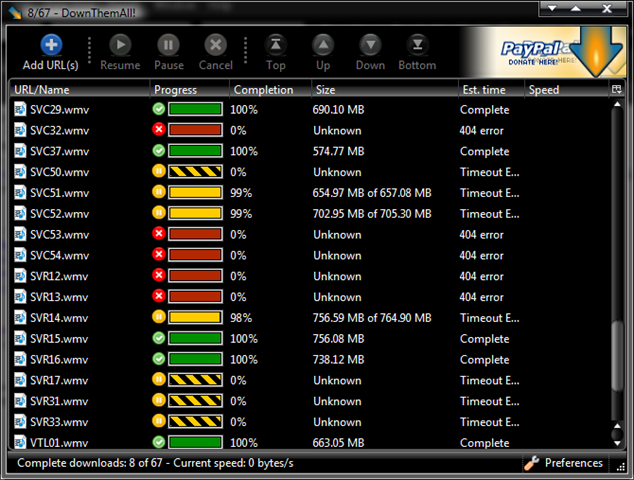
Task: Click the green progress bar of SVC29.wmv
Action: (x=195, y=109)
